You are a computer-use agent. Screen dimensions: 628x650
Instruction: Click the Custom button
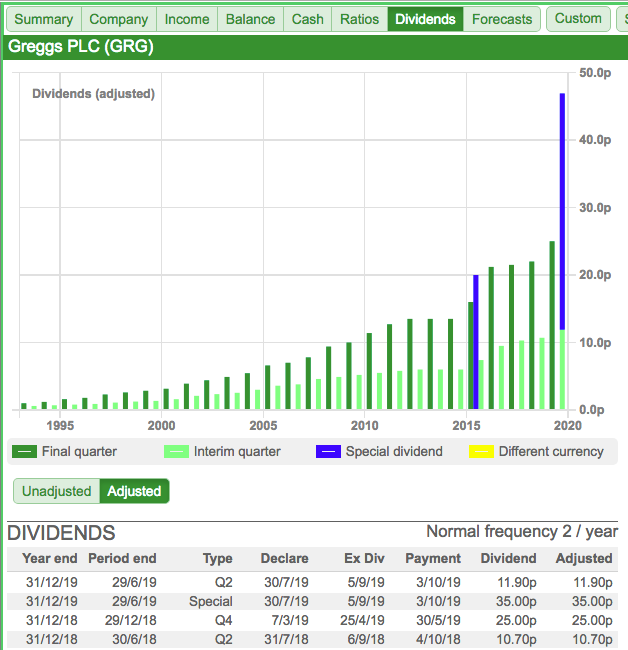578,19
